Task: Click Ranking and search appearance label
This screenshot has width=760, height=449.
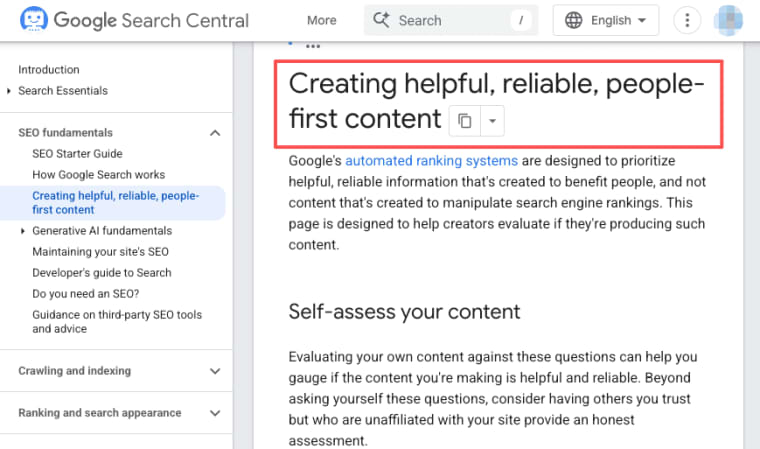Action: pyautogui.click(x=100, y=413)
